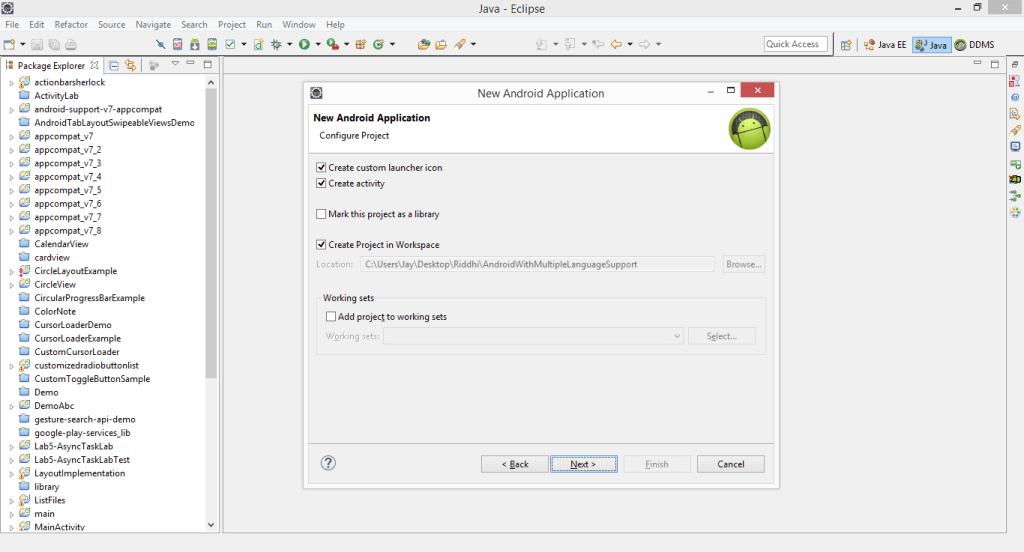
Task: Open the New wizard dropdown arrow
Action: tap(22, 44)
